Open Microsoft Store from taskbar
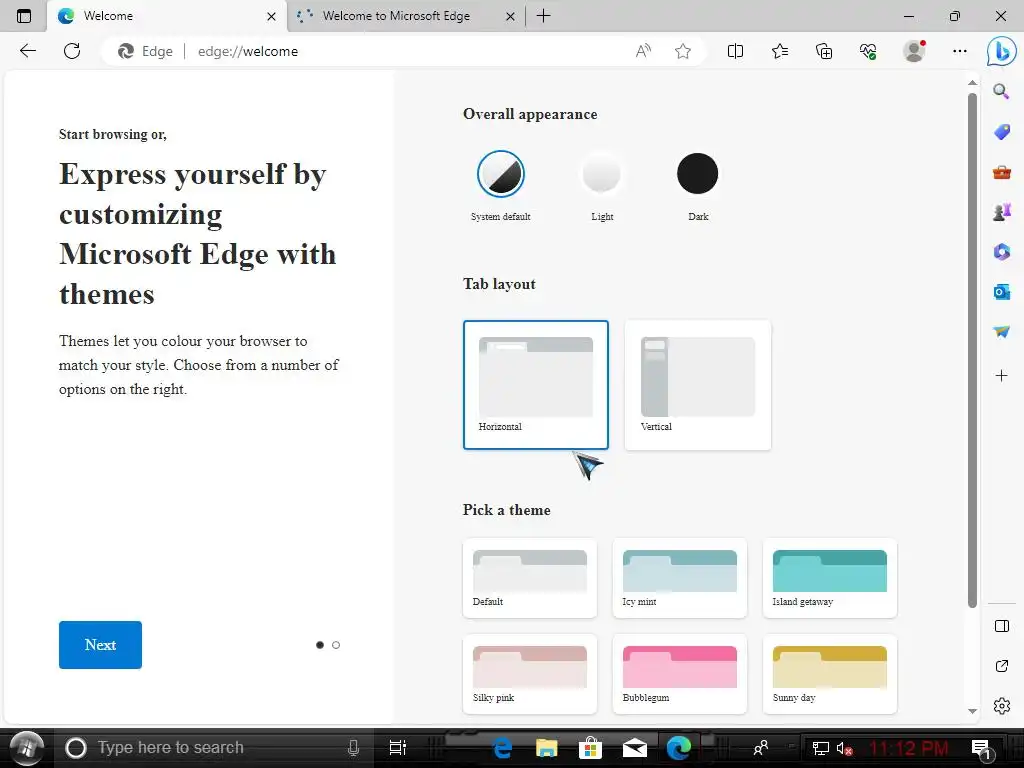The width and height of the screenshot is (1024, 768). click(x=590, y=748)
